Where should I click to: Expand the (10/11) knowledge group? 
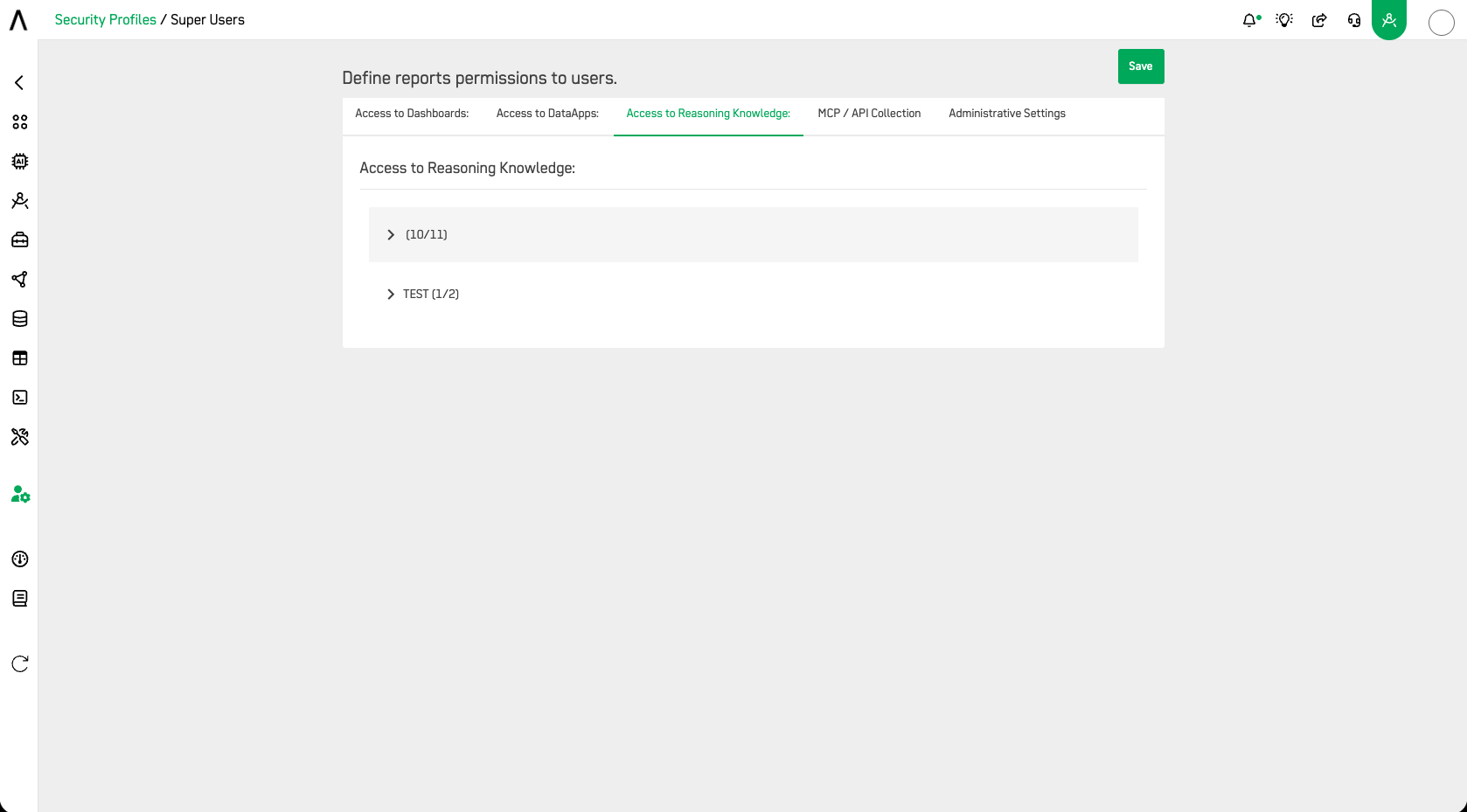click(x=391, y=235)
